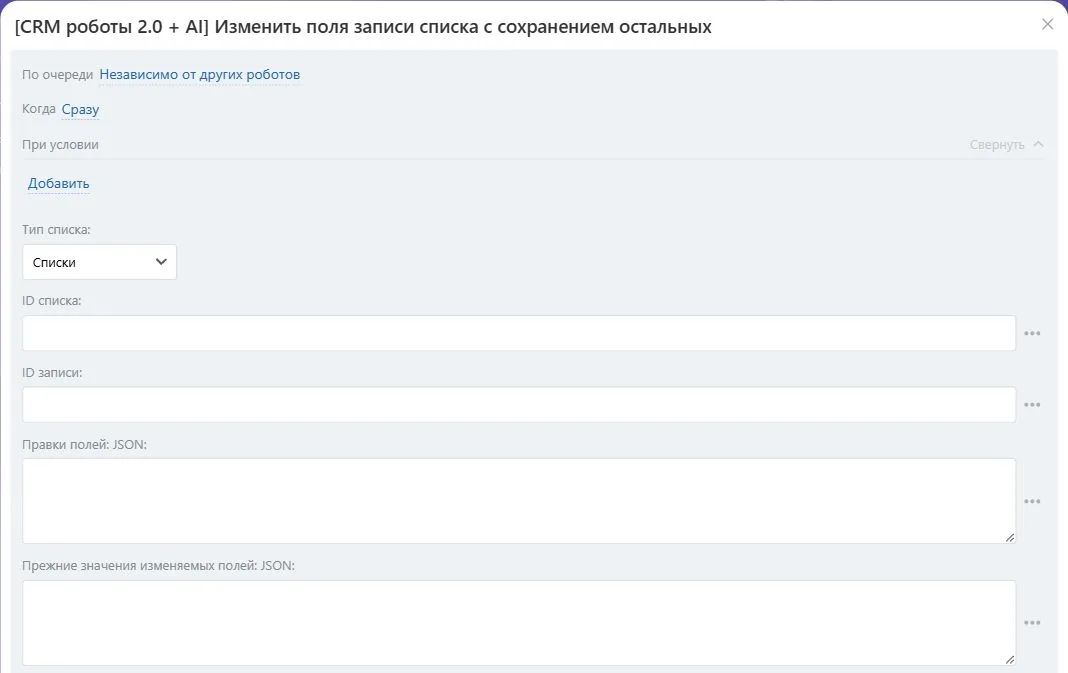The image size is (1068, 673).
Task: Focus the «ID списка» input field
Action: [x=519, y=333]
